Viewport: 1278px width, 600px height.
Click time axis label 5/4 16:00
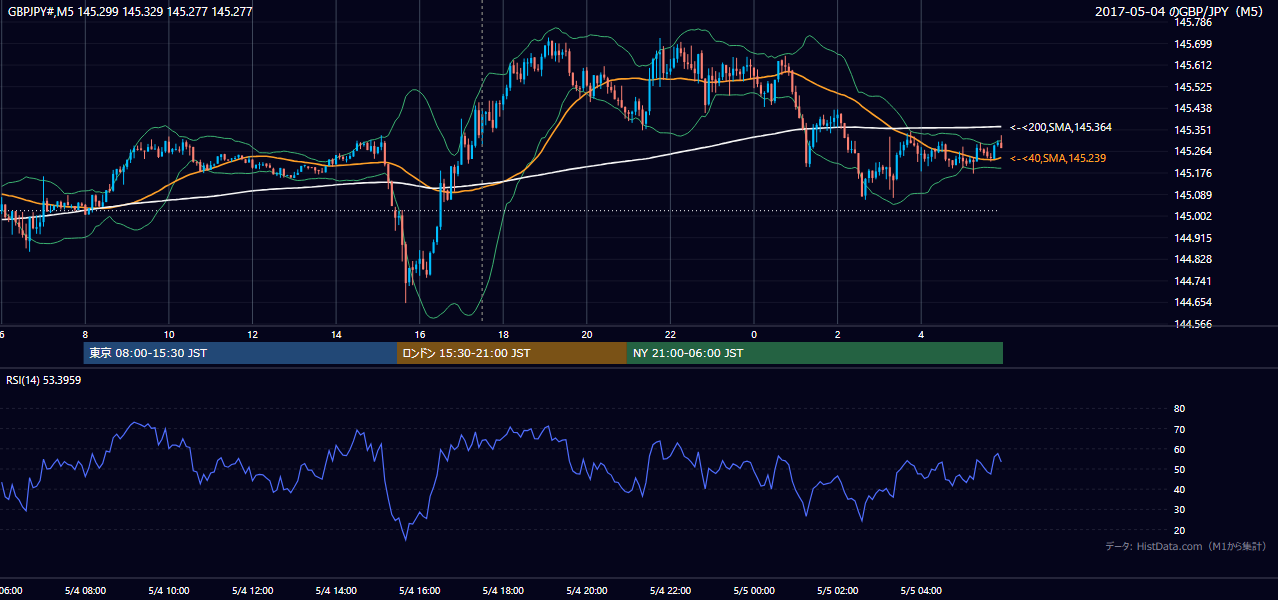pos(419,591)
